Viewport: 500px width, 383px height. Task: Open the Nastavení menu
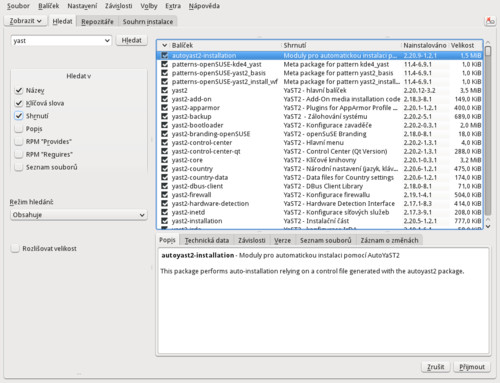tap(82, 6)
